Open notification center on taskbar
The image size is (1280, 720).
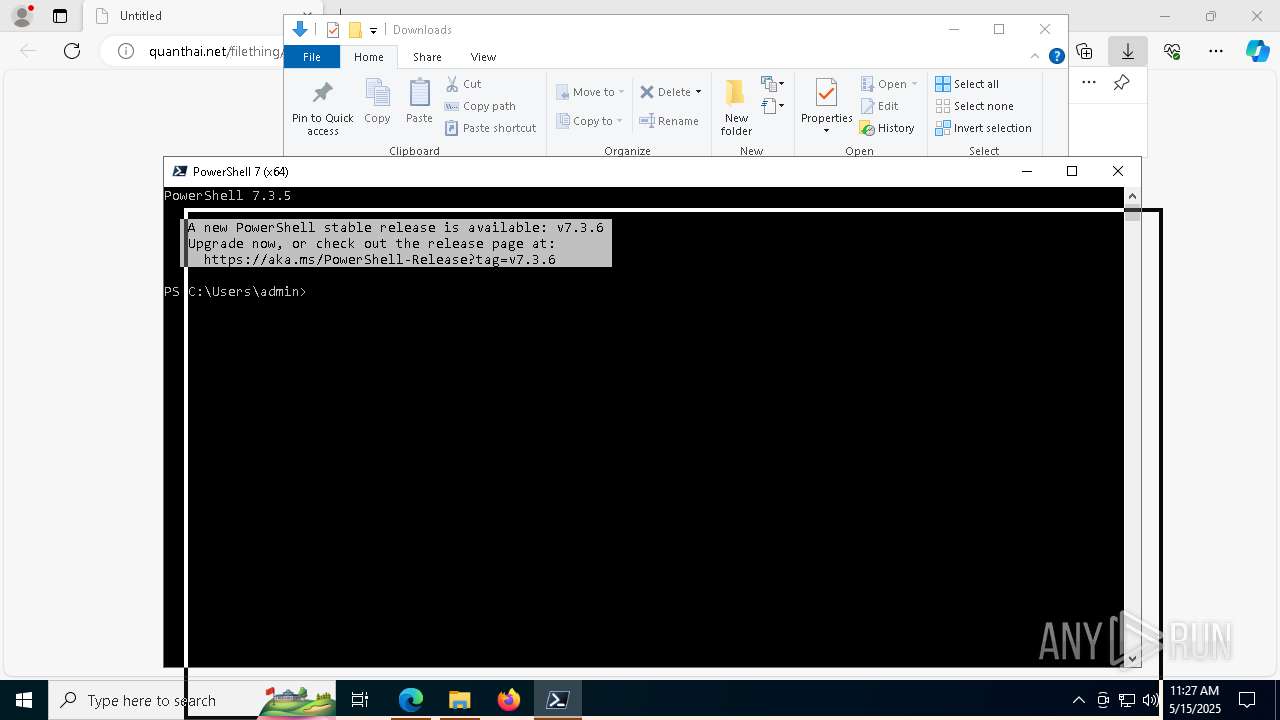pos(1247,700)
